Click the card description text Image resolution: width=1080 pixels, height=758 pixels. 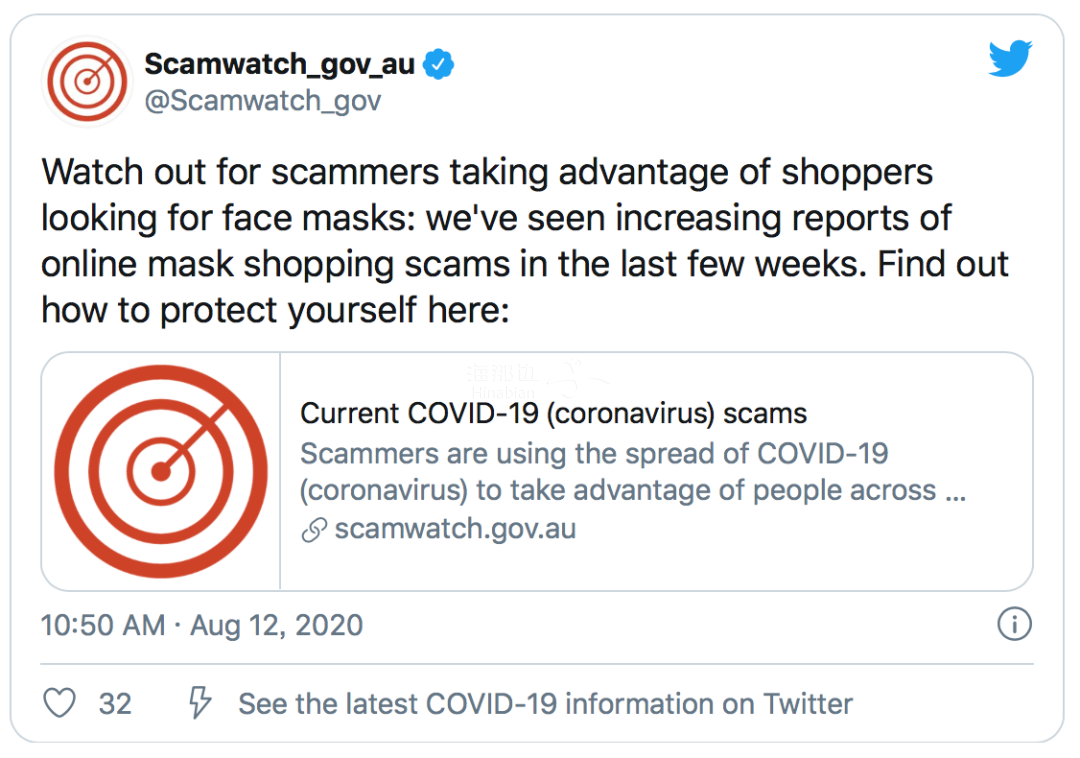[633, 472]
